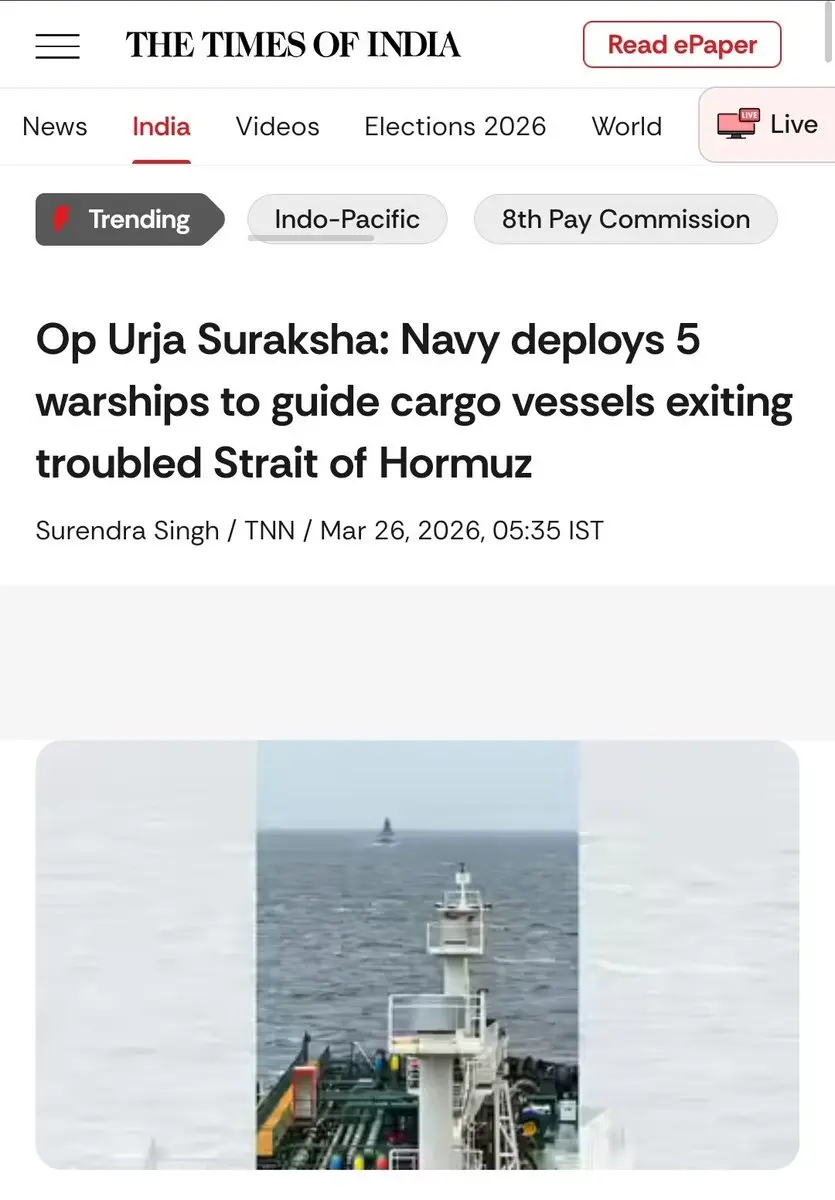Tap the Live TV icon

[738, 124]
